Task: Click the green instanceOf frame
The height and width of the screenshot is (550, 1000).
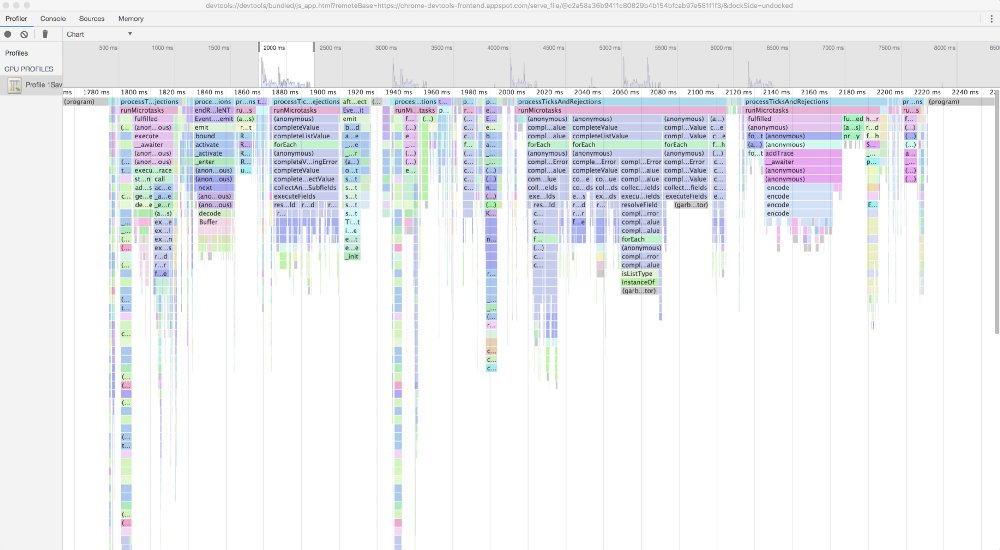Action: pos(639,282)
